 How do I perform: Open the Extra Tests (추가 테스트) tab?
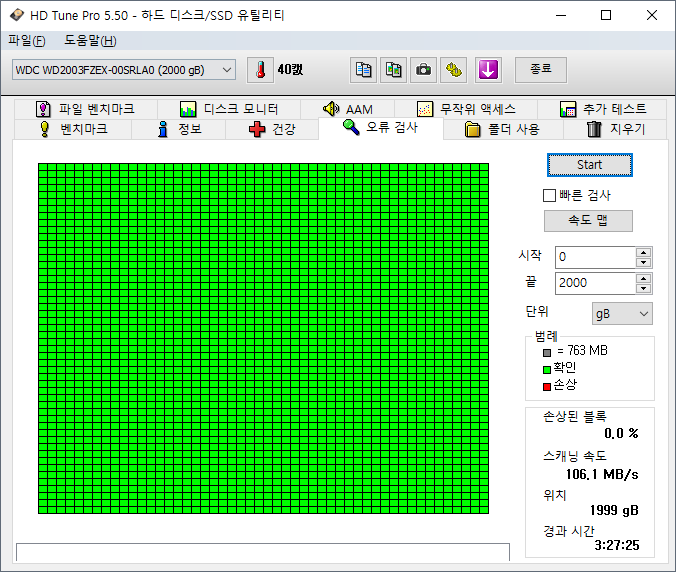(602, 109)
